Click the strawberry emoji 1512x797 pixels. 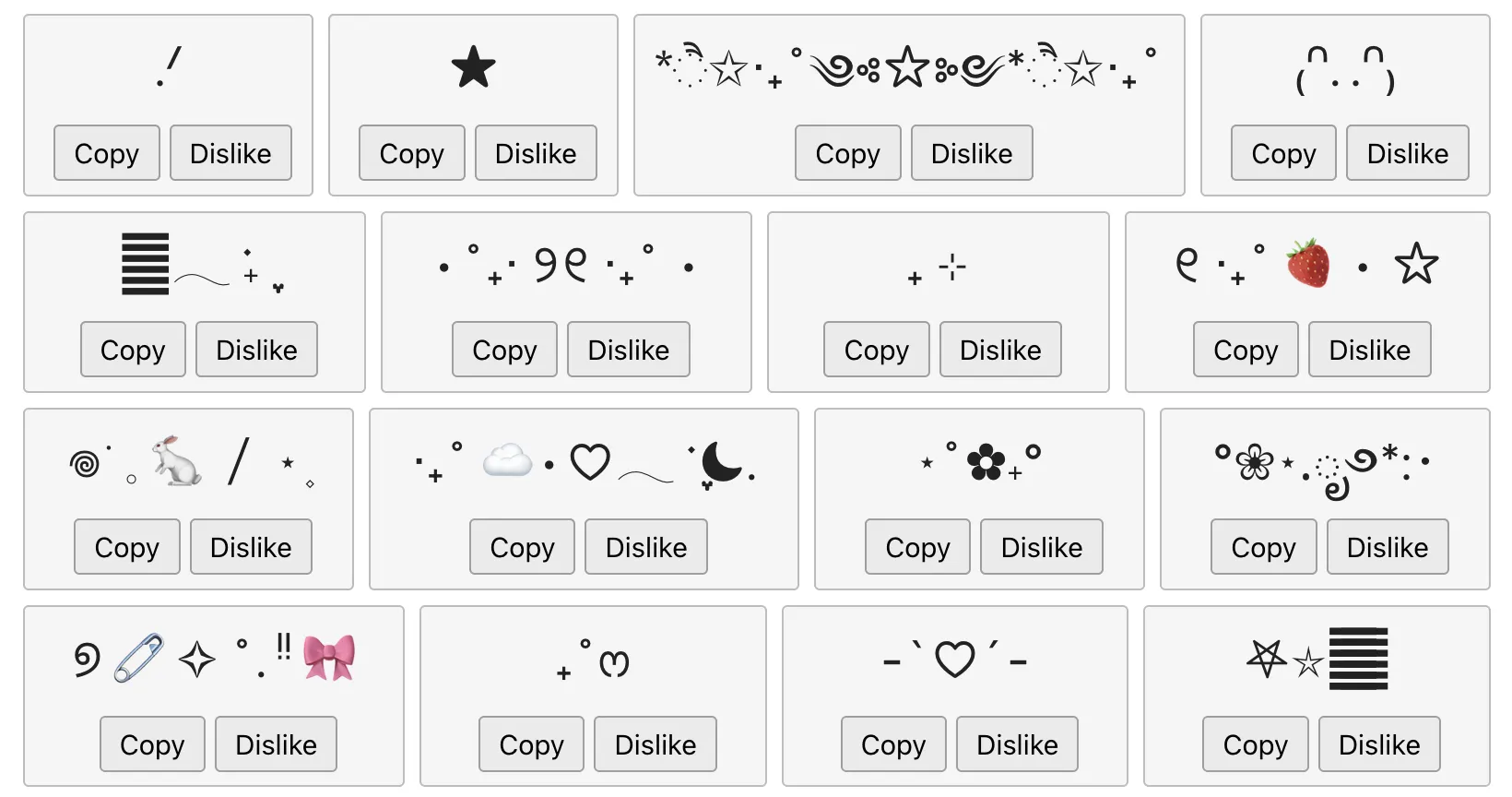[1308, 263]
